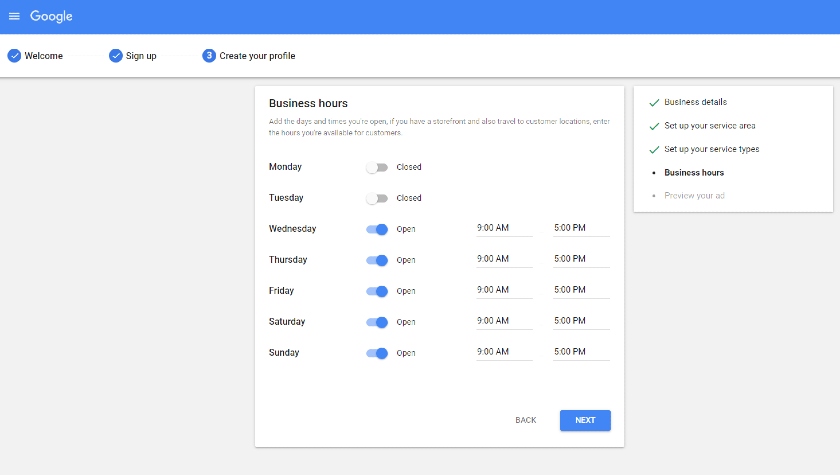
Task: Open Wednesday 9:00 AM opening time dropdown
Action: [x=504, y=228]
